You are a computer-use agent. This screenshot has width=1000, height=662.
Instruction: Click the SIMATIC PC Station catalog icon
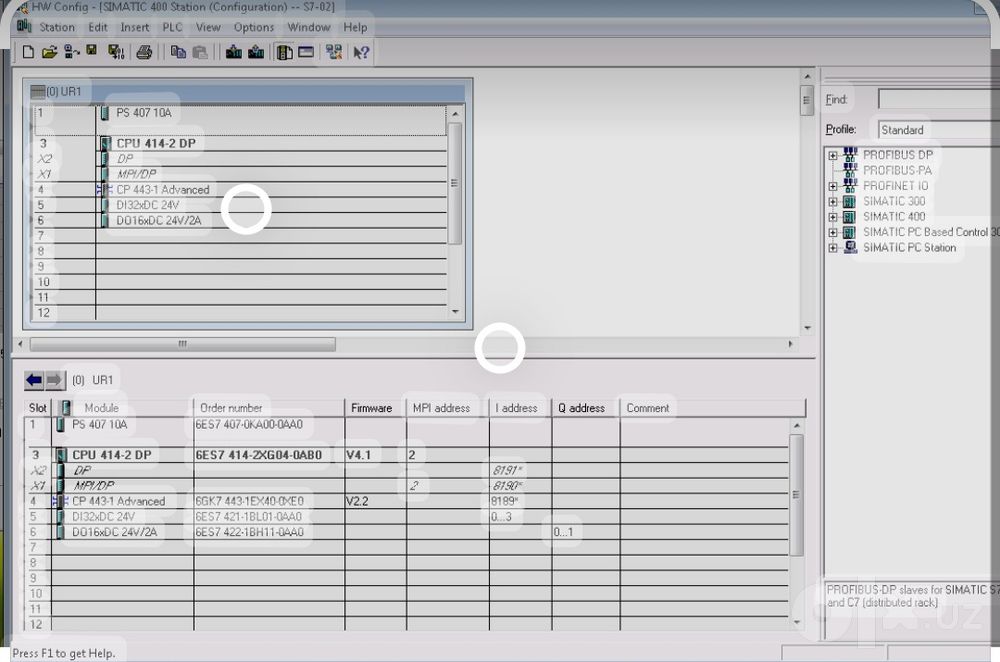(850, 247)
